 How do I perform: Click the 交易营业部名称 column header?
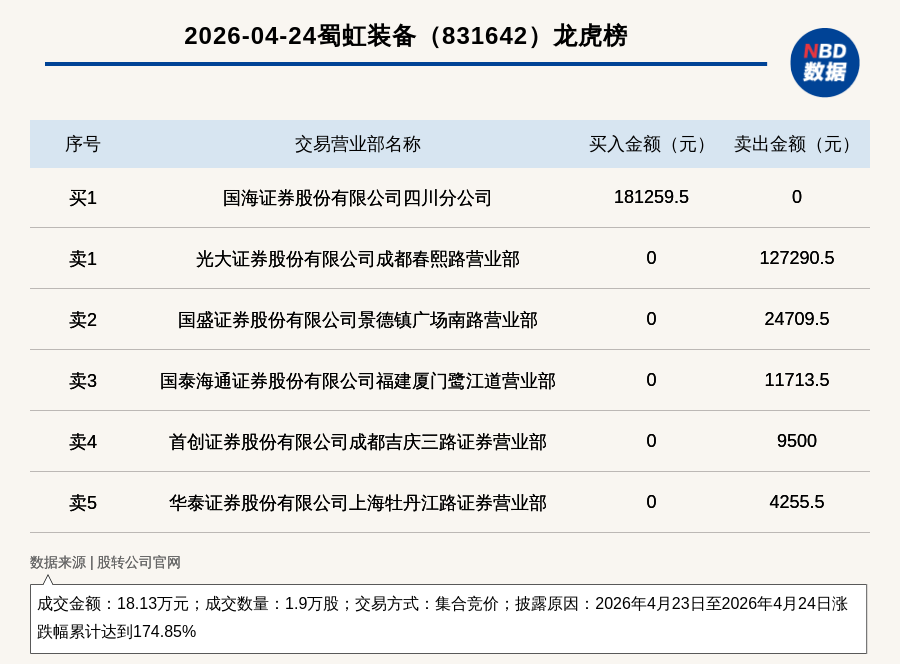357,144
